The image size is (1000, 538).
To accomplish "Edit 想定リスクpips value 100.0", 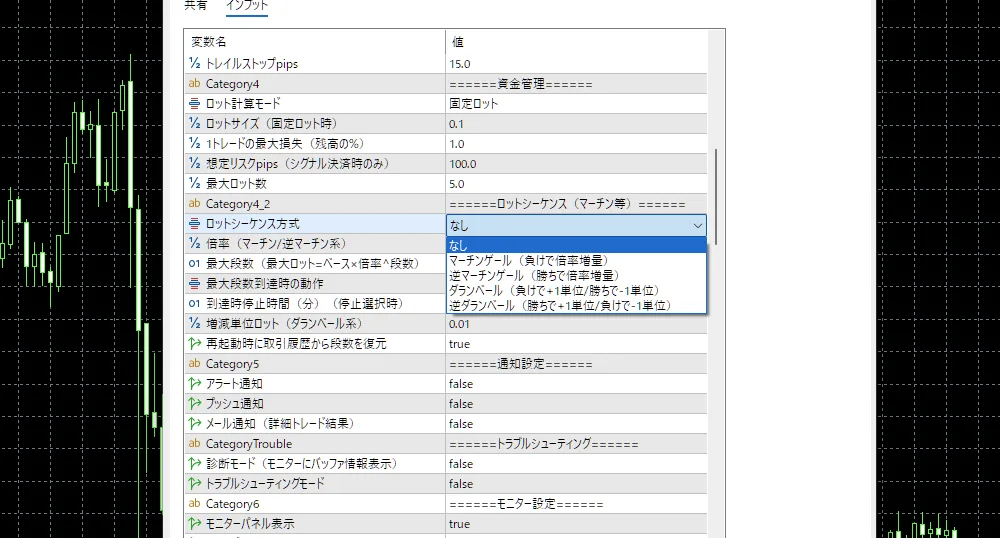I will 576,164.
